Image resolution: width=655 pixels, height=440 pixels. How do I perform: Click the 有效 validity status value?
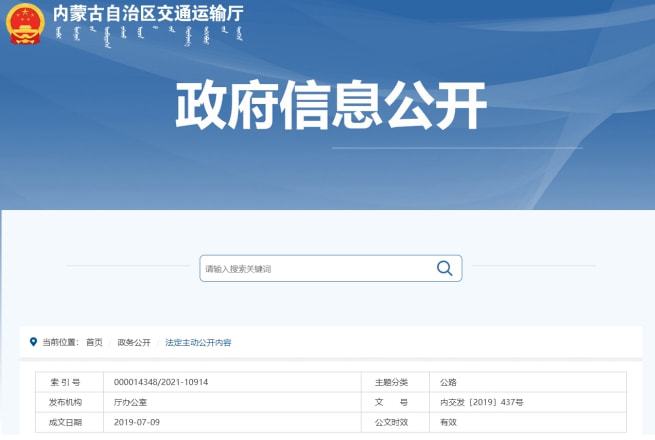point(448,422)
